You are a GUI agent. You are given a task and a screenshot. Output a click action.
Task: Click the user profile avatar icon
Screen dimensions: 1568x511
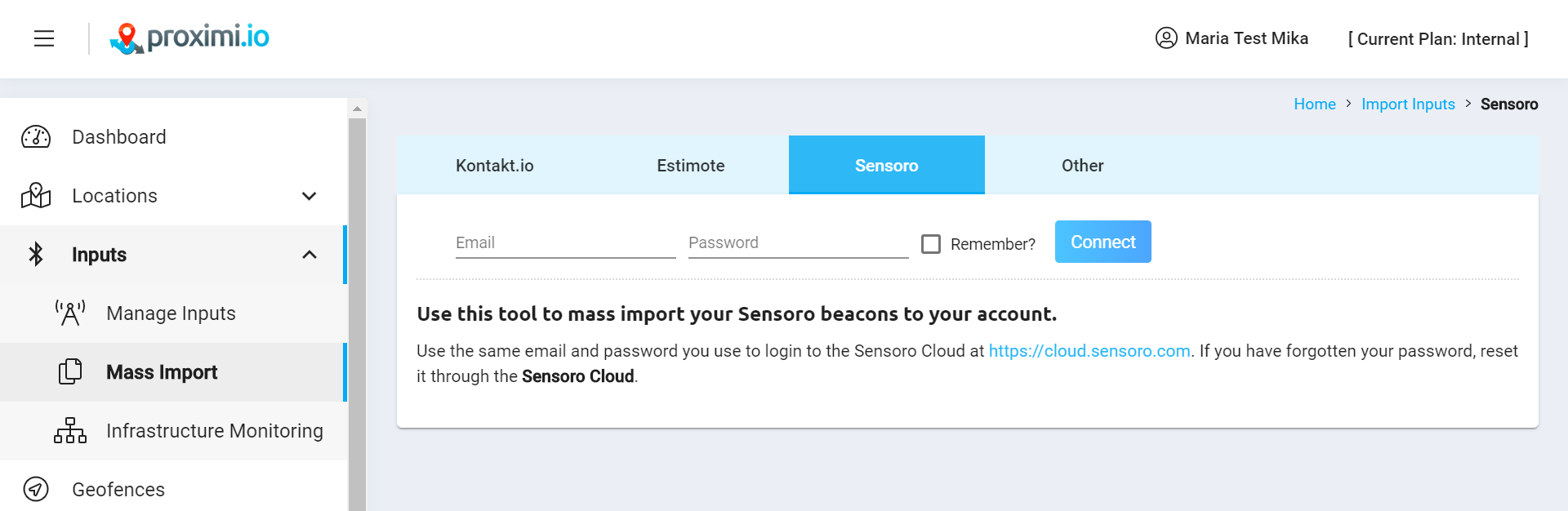[x=1166, y=38]
